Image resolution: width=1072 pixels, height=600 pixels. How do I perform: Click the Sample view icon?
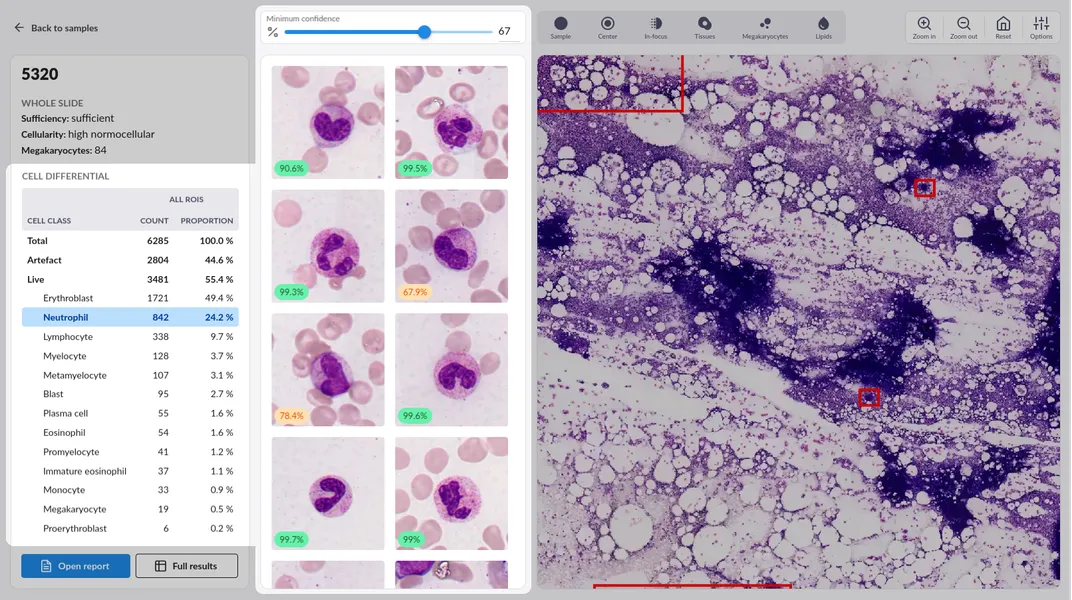click(560, 27)
